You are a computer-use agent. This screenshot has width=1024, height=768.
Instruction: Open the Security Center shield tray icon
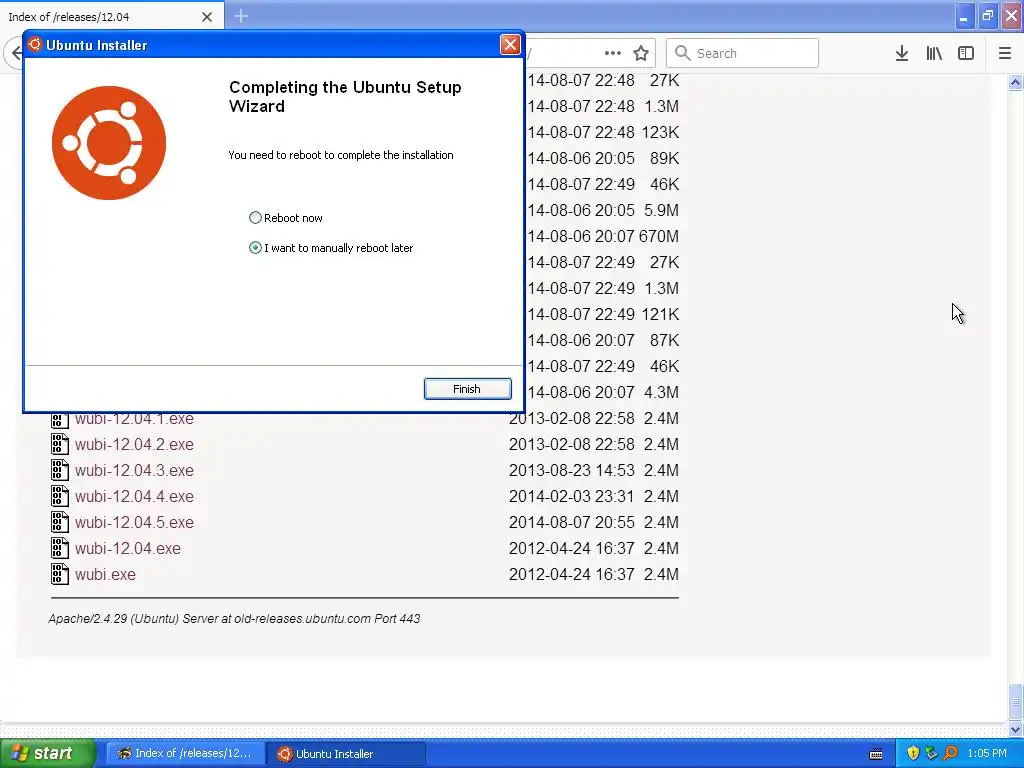[913, 754]
